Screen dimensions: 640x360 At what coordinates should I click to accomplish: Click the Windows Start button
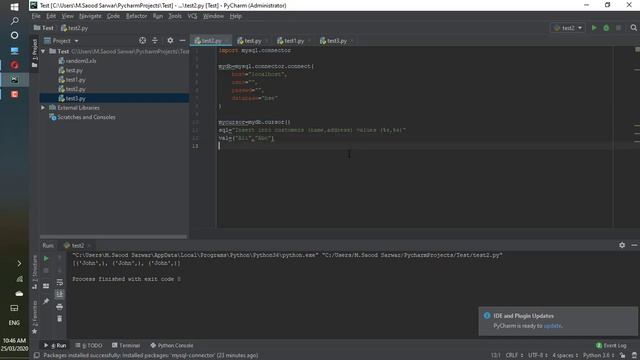click(14, 7)
